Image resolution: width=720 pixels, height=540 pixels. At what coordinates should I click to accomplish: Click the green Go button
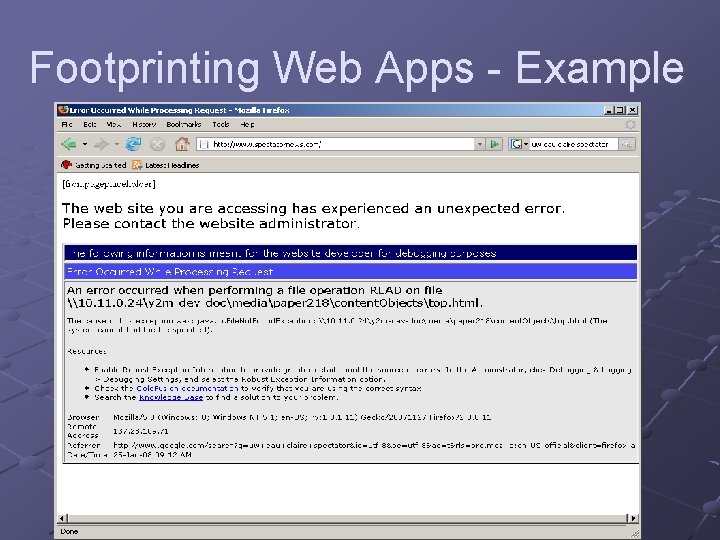495,144
